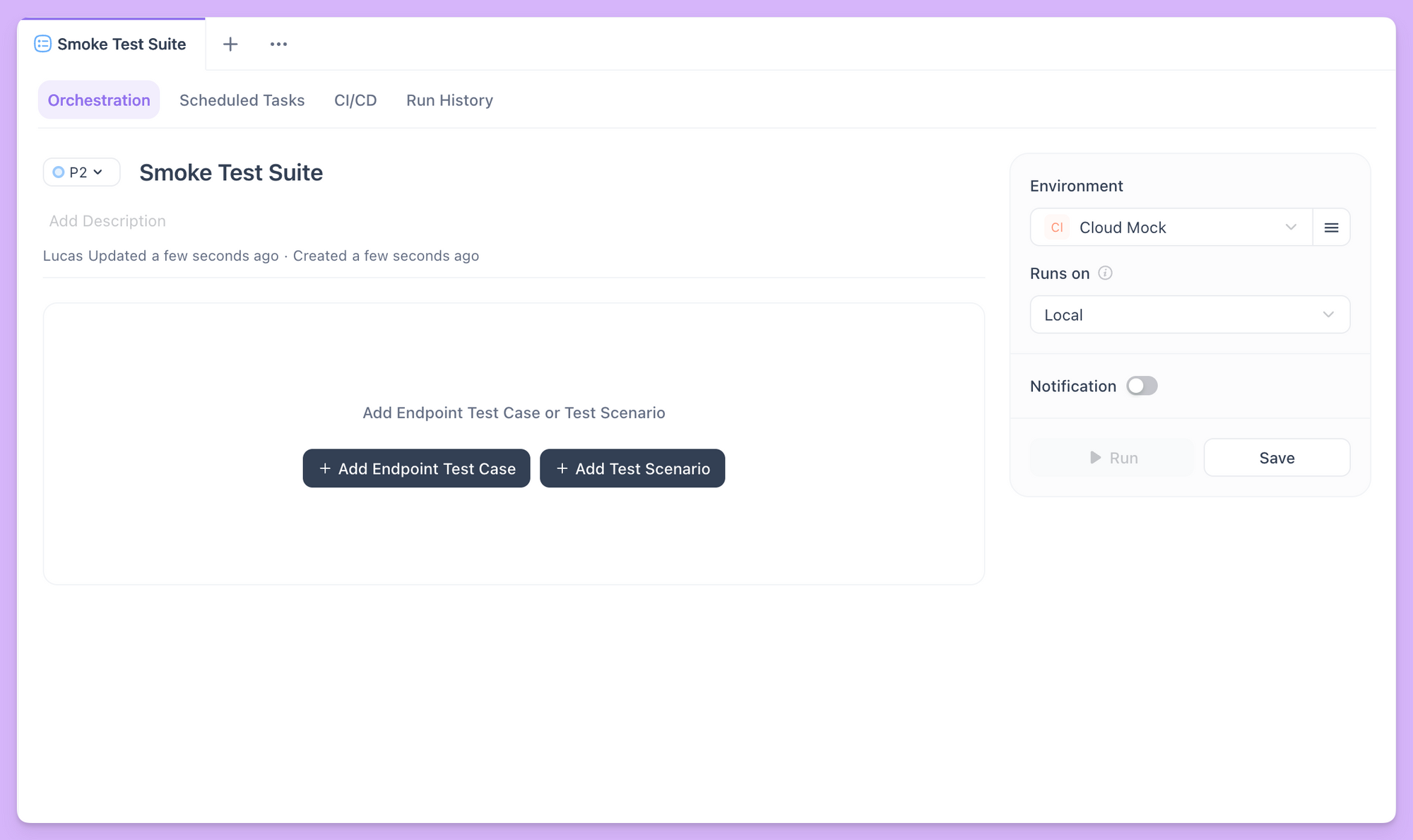Open the P2 priority dropdown
Screen dimensions: 1413x840
(81, 172)
